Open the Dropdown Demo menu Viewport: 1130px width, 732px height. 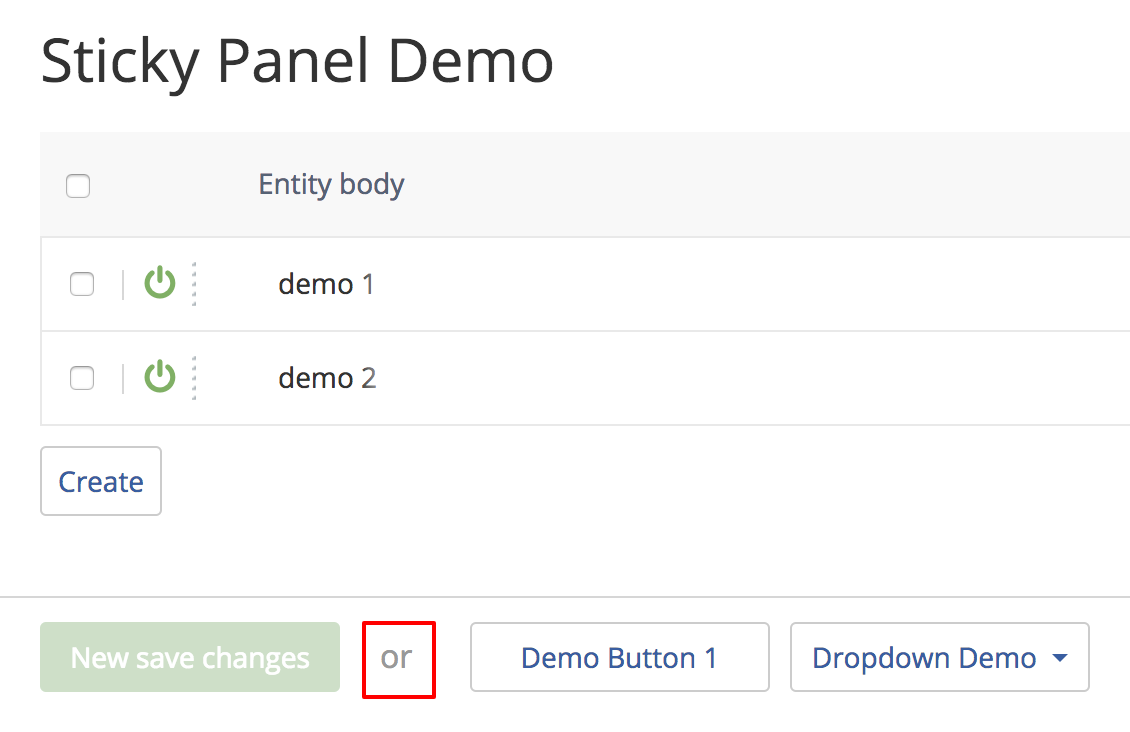(x=925, y=658)
